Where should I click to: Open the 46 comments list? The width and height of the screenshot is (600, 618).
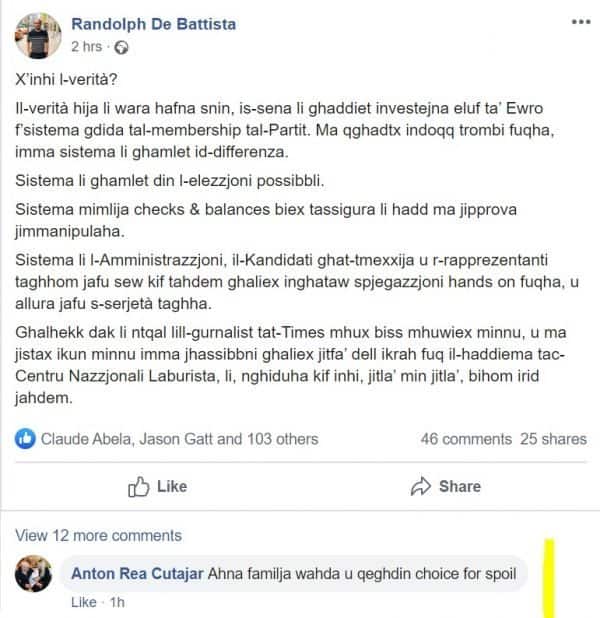point(466,439)
